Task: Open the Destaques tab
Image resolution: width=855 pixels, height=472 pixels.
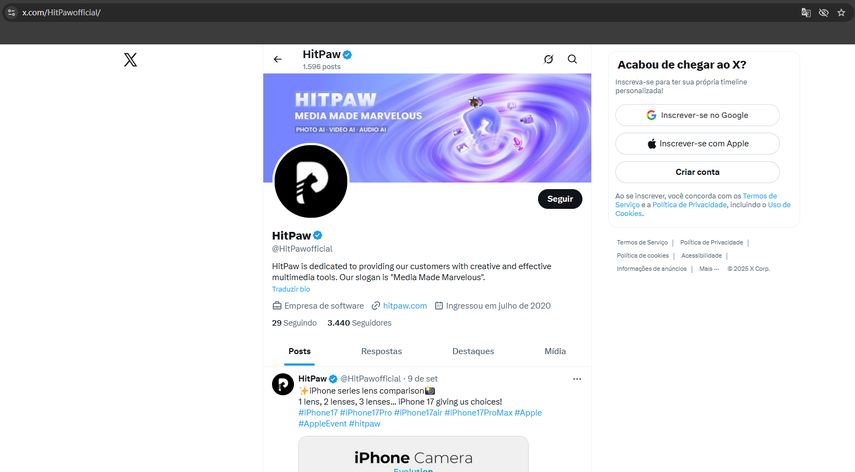Action: click(473, 351)
